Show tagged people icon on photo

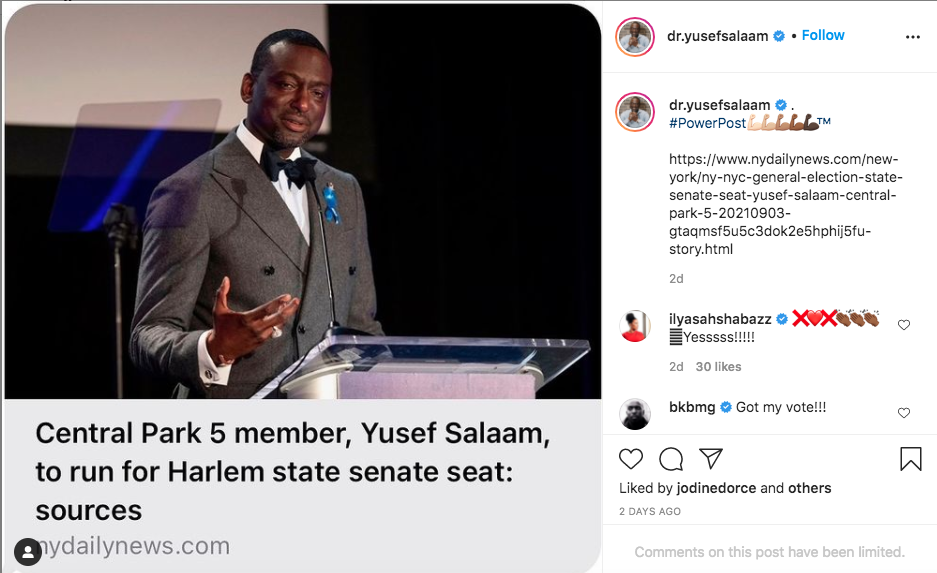point(27,551)
